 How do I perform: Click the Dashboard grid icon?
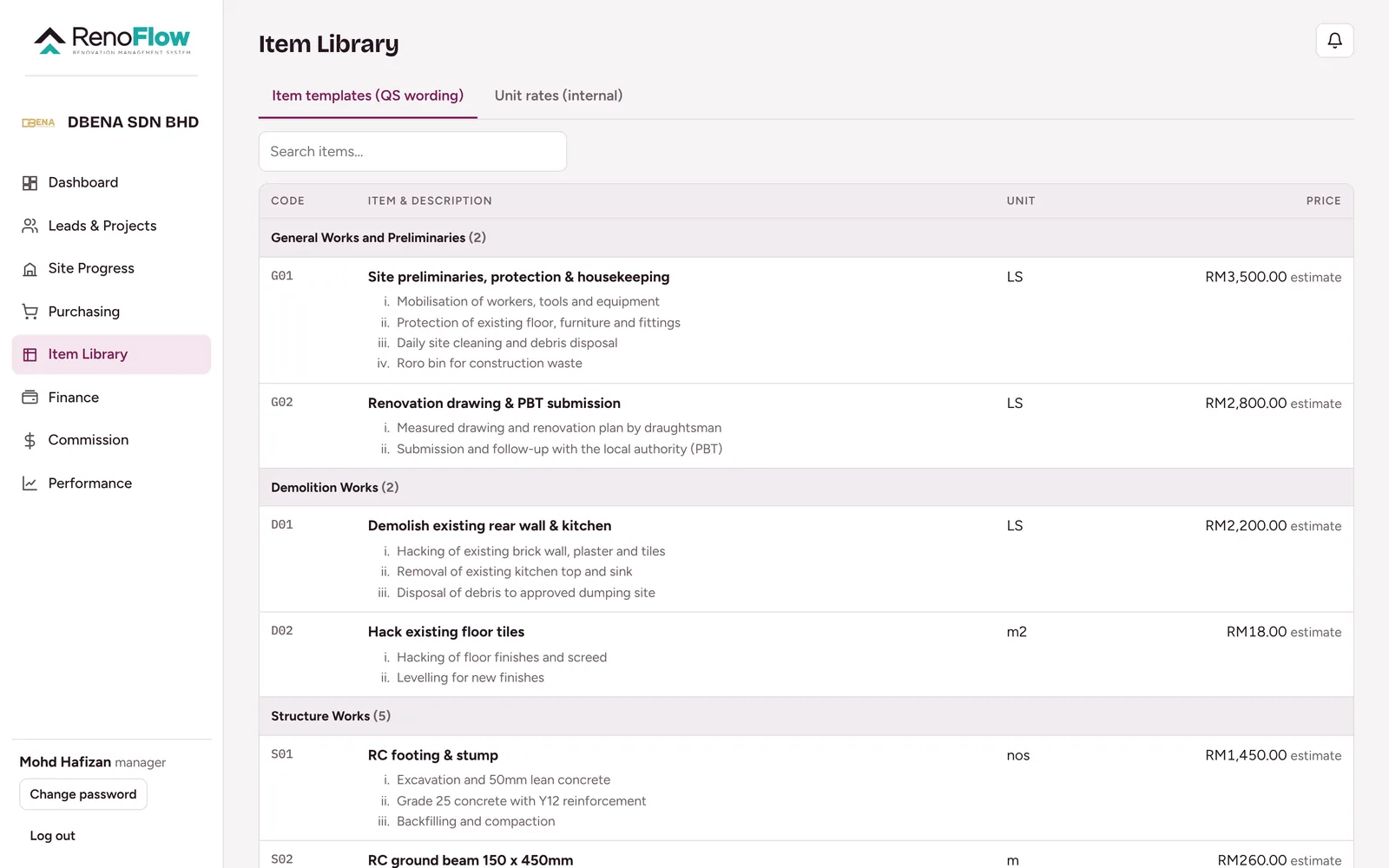pyautogui.click(x=30, y=183)
